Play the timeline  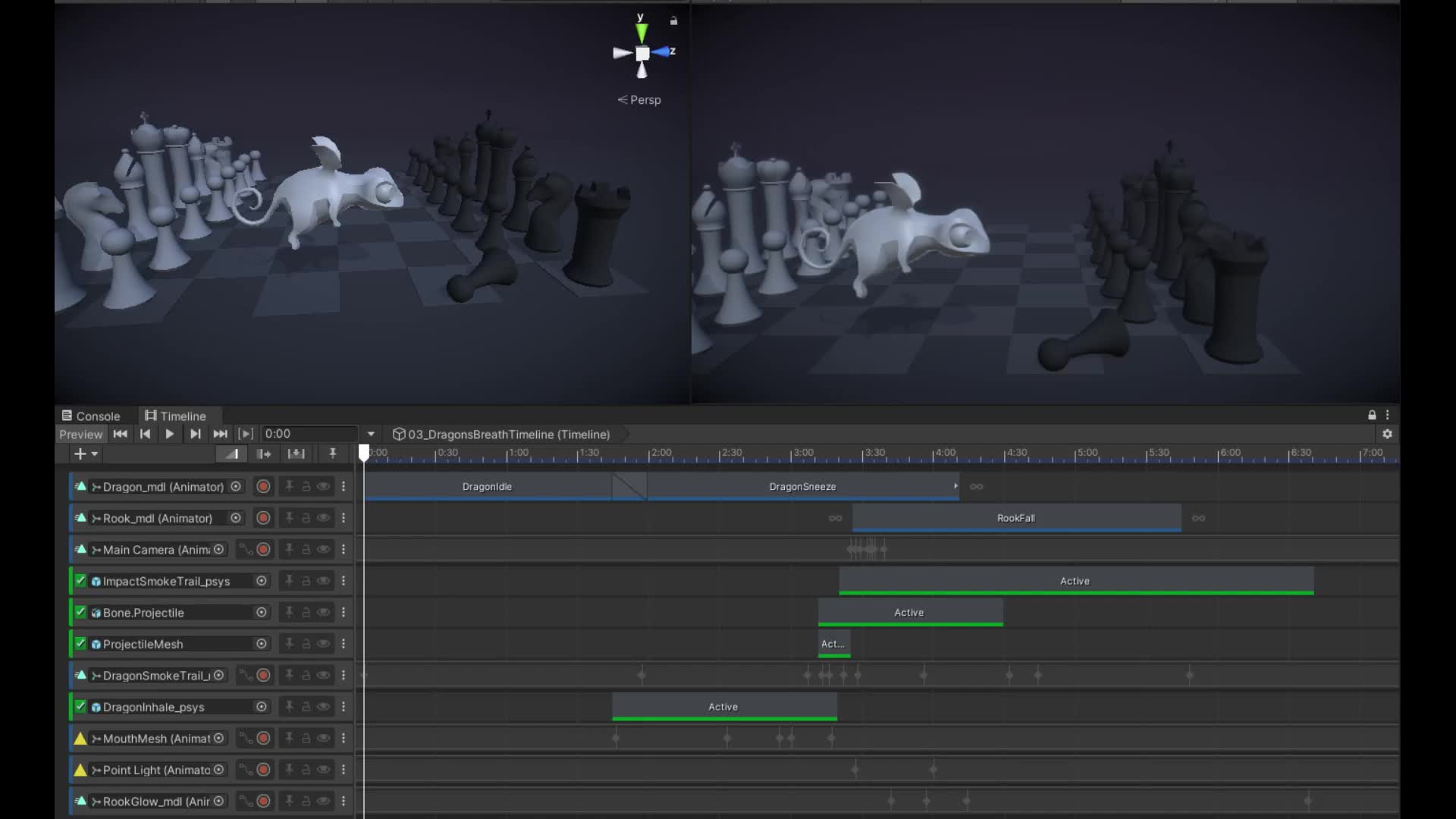(x=170, y=434)
